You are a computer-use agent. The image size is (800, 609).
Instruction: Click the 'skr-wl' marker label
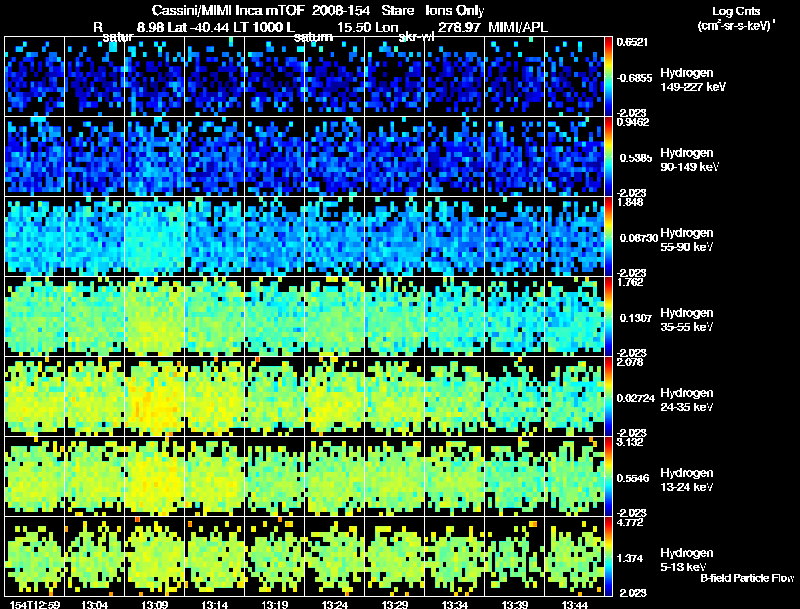pyautogui.click(x=416, y=37)
